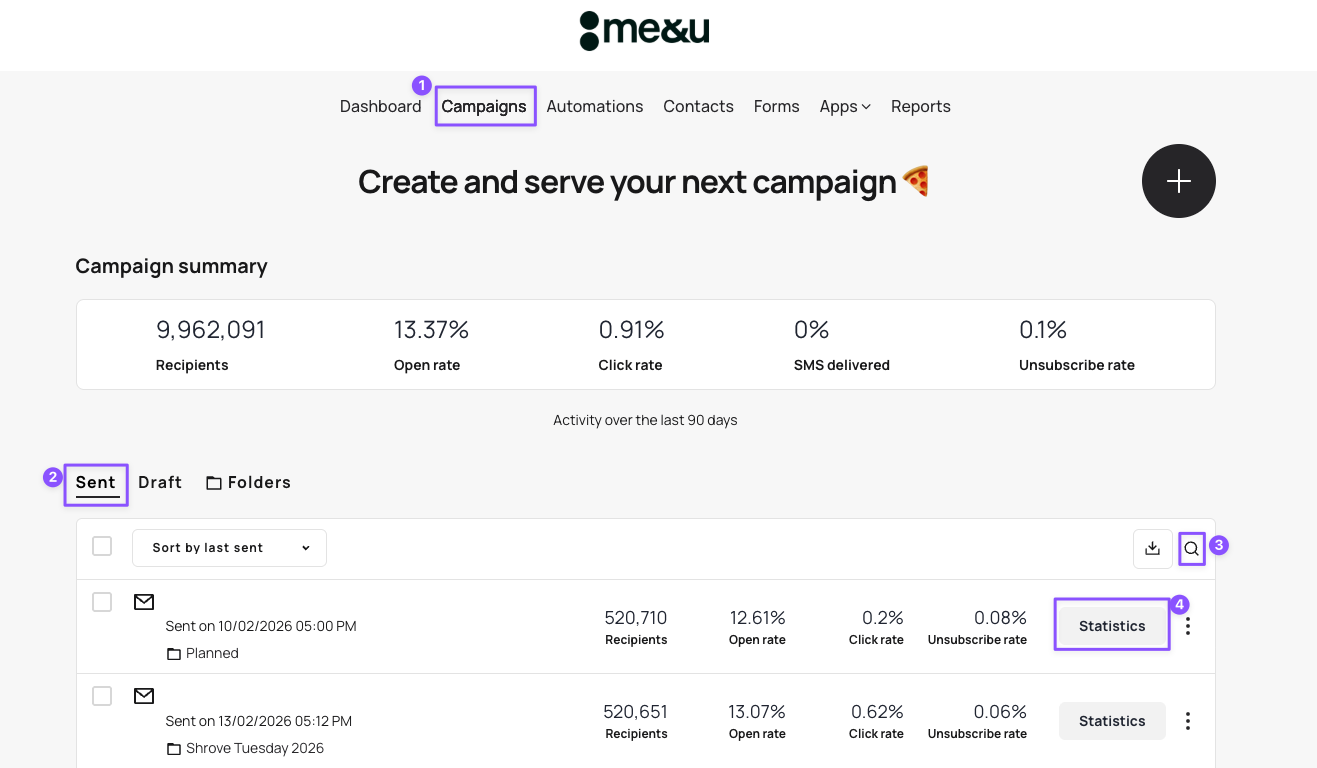Expand the Sort by last sent dropdown

pos(229,548)
